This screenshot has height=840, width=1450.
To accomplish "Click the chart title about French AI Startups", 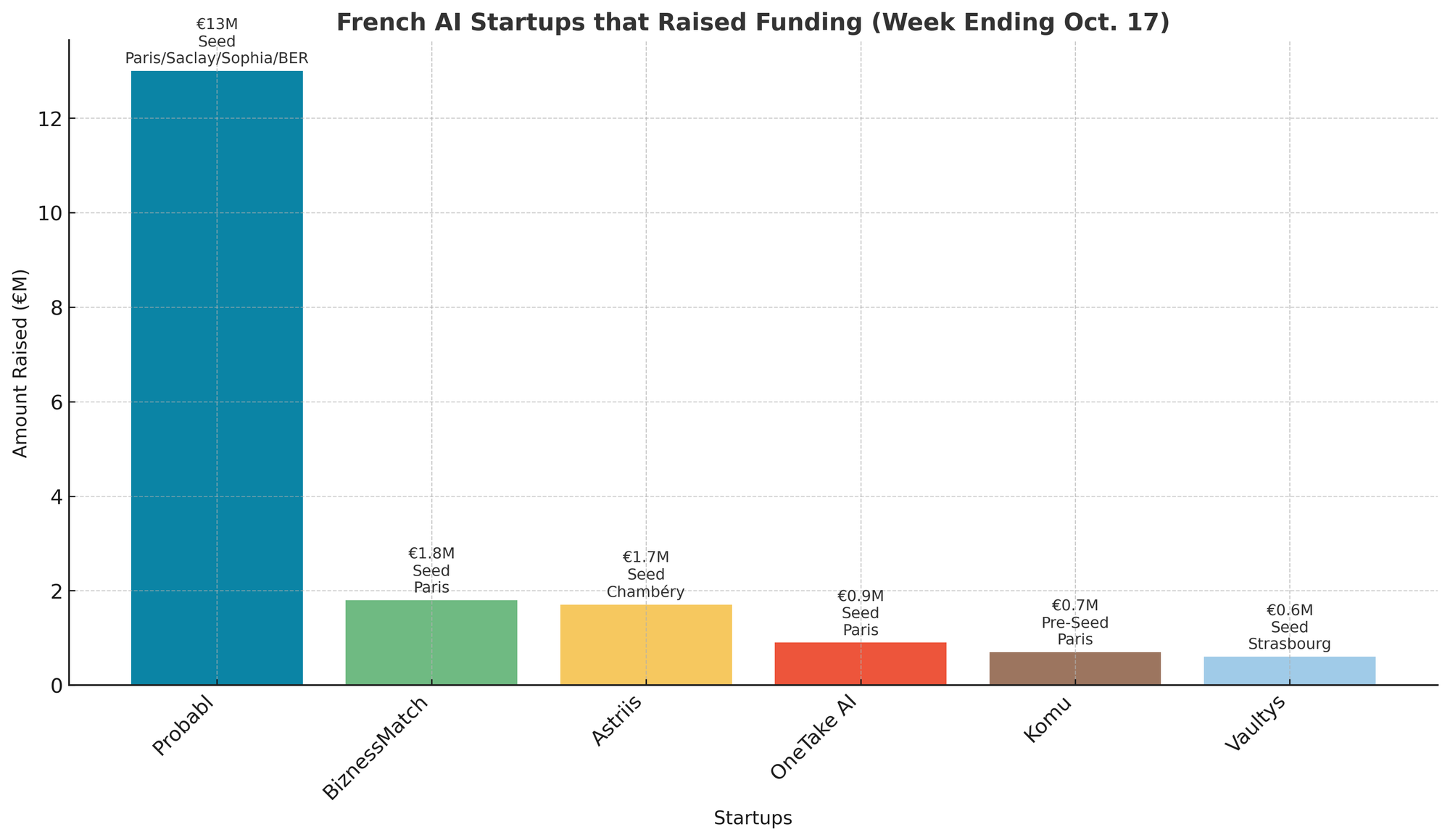I will (x=753, y=23).
